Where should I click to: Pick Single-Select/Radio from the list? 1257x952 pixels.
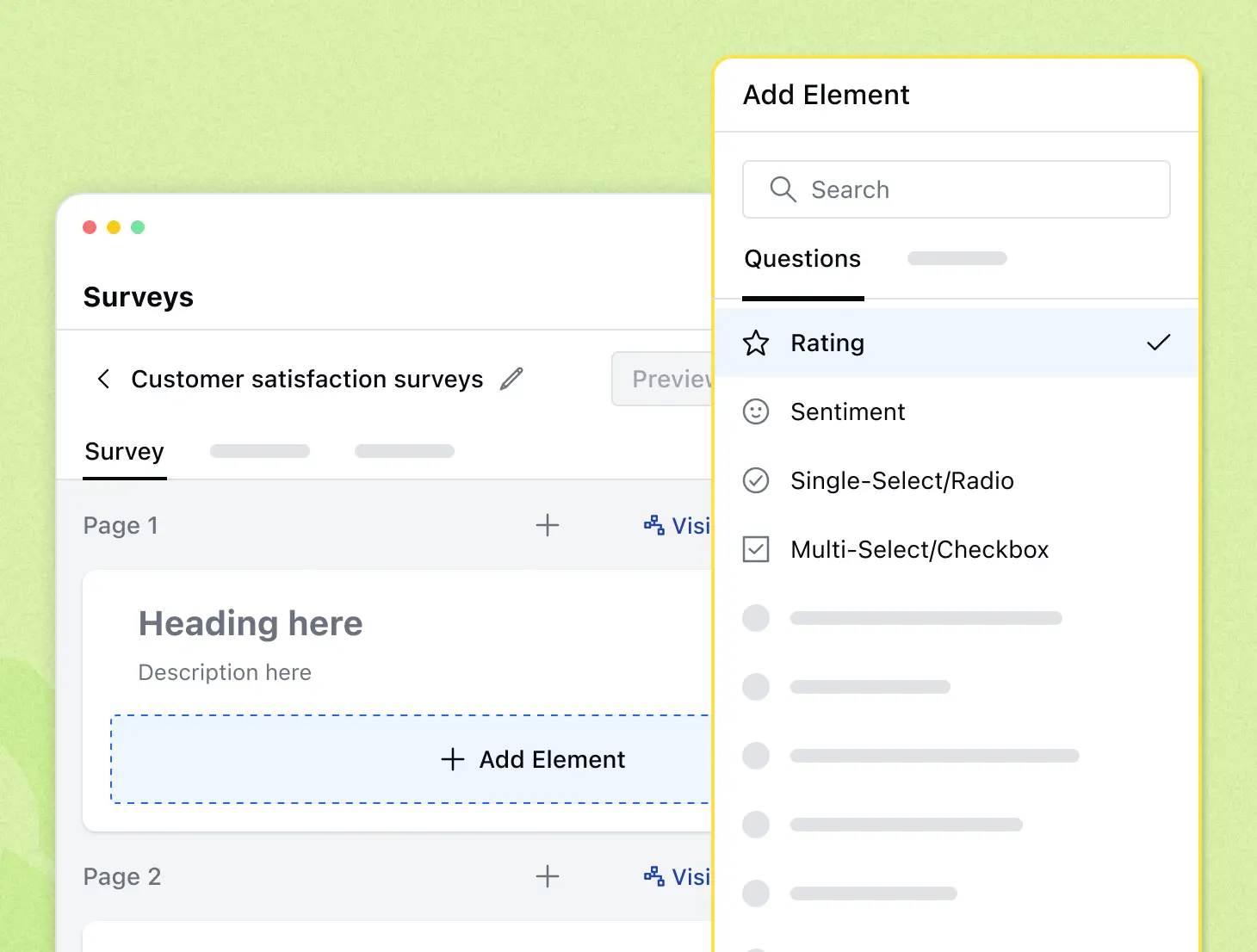pyautogui.click(x=957, y=480)
